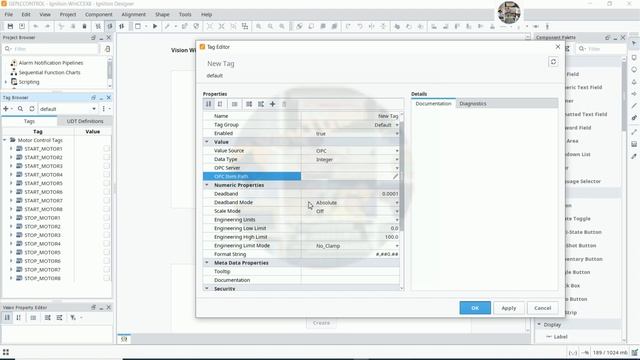640x360 pixels.
Task: Open the File menu
Action: (9, 14)
